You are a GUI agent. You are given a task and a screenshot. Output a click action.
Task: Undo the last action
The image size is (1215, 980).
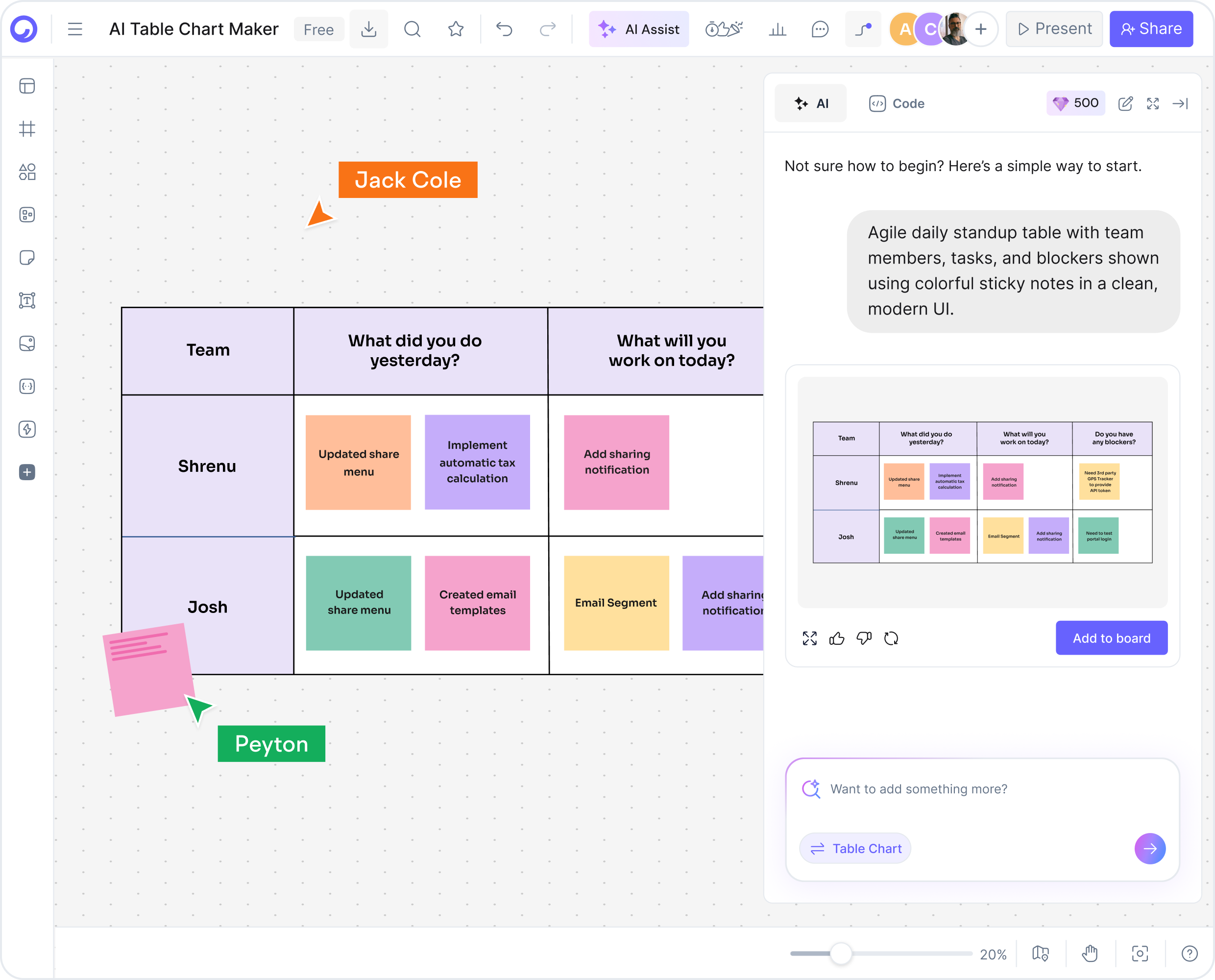[504, 29]
